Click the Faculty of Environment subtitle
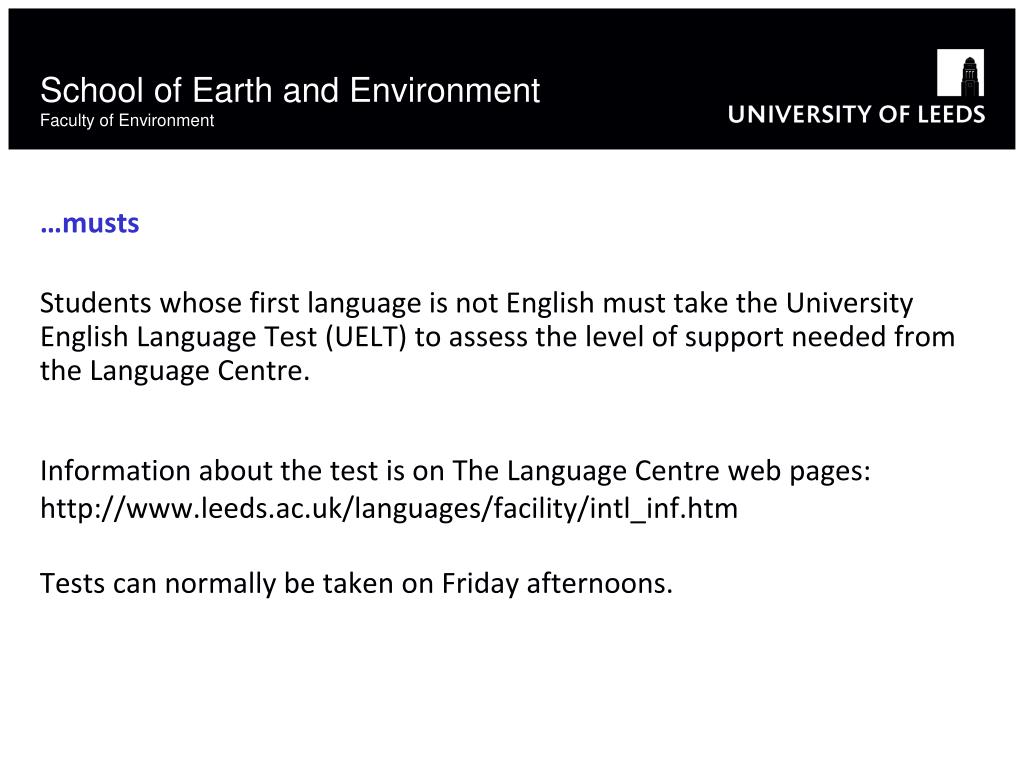 [x=127, y=120]
